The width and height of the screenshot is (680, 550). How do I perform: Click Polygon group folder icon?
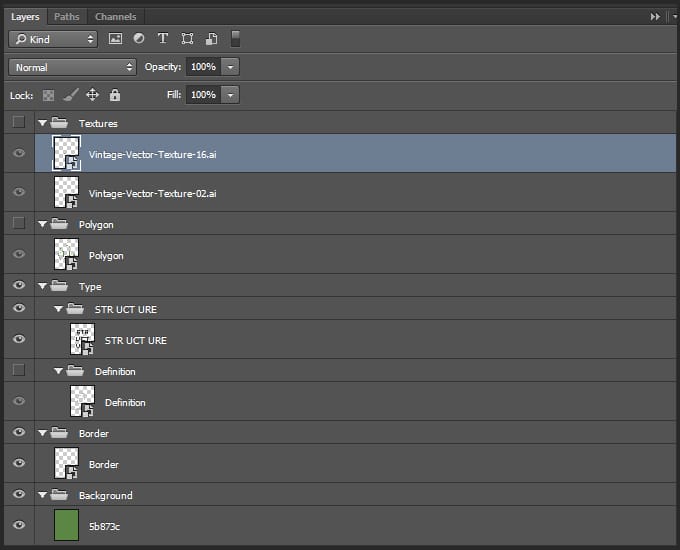(x=59, y=224)
